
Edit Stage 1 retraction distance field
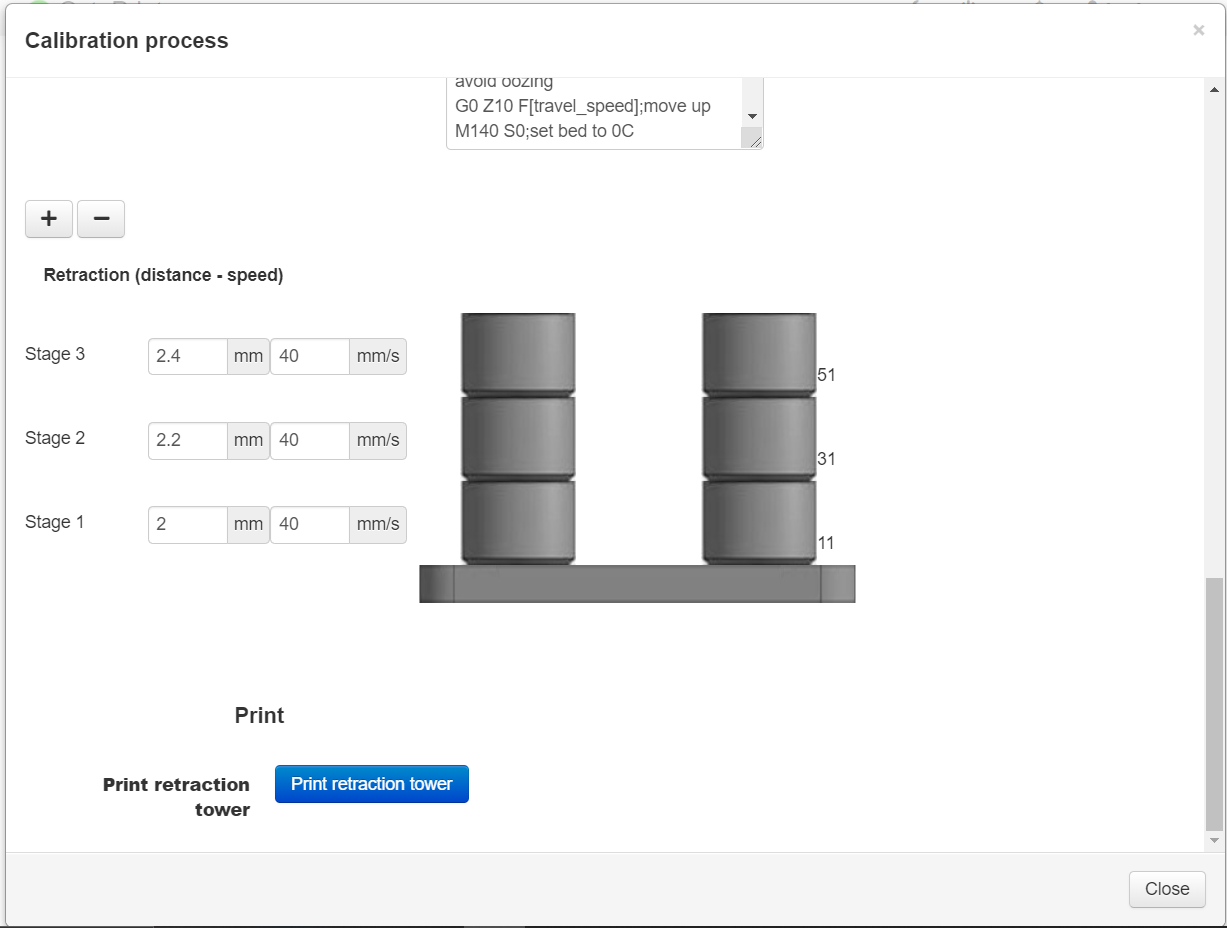[x=188, y=524]
